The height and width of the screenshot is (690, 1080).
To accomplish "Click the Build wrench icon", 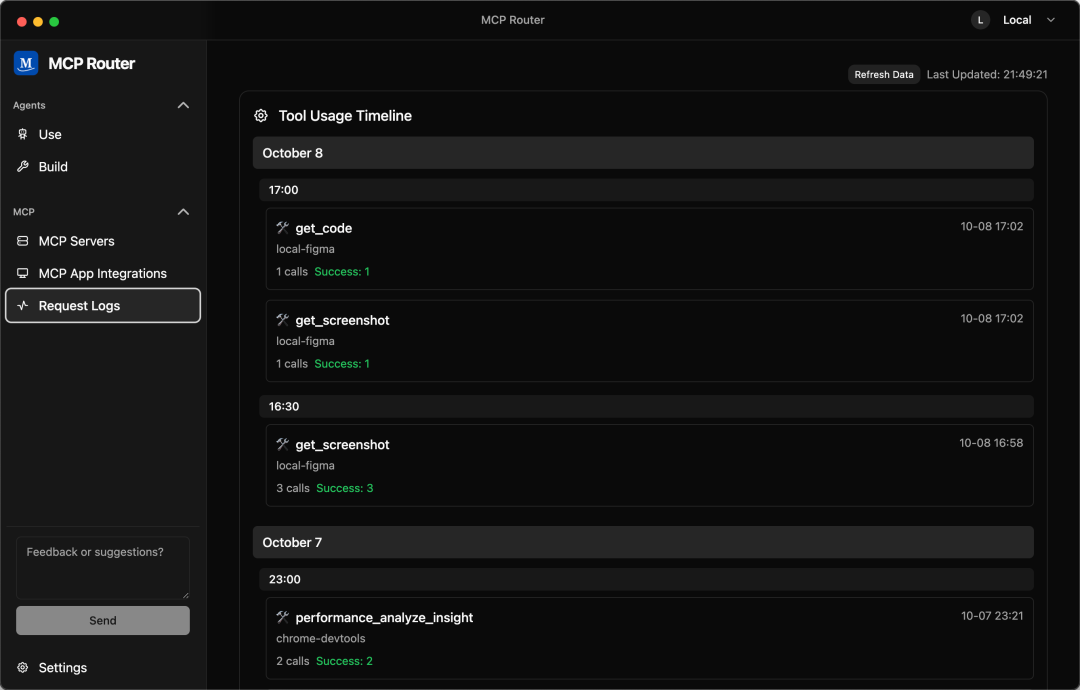I will pos(23,167).
